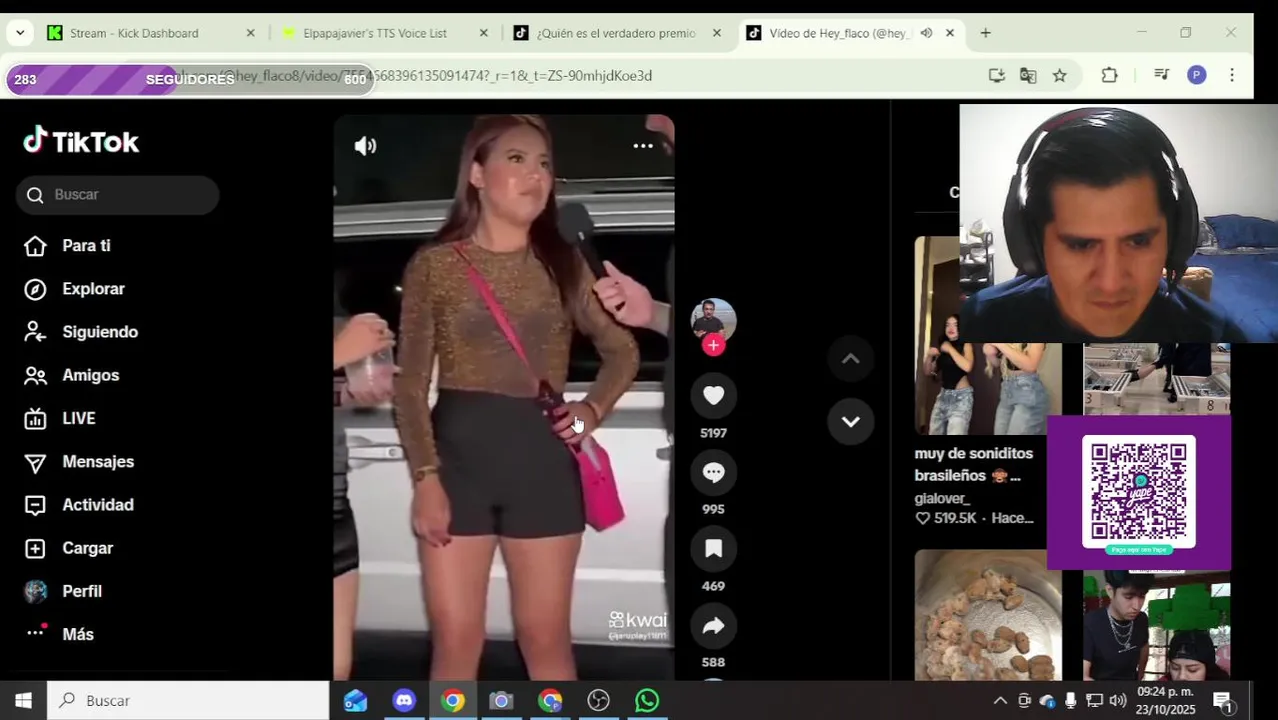Open the taskbar clock and date

point(1165,700)
